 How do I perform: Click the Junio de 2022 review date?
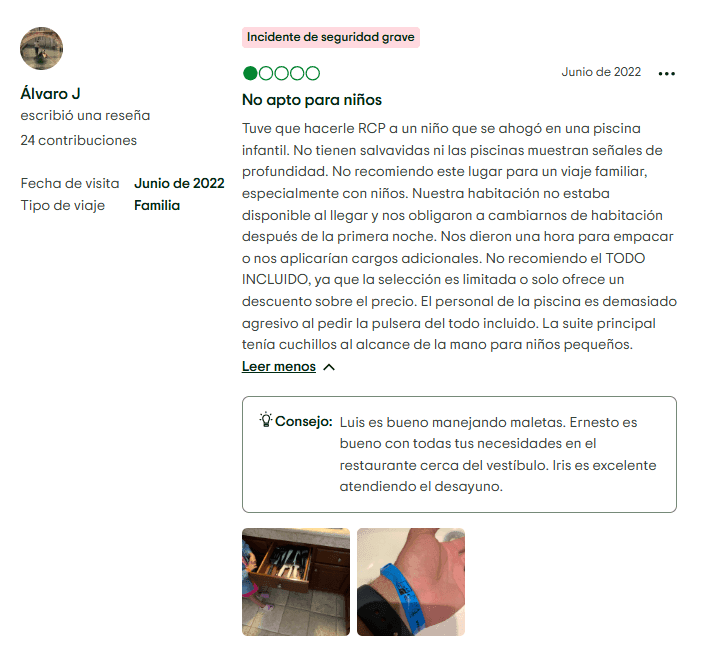601,72
